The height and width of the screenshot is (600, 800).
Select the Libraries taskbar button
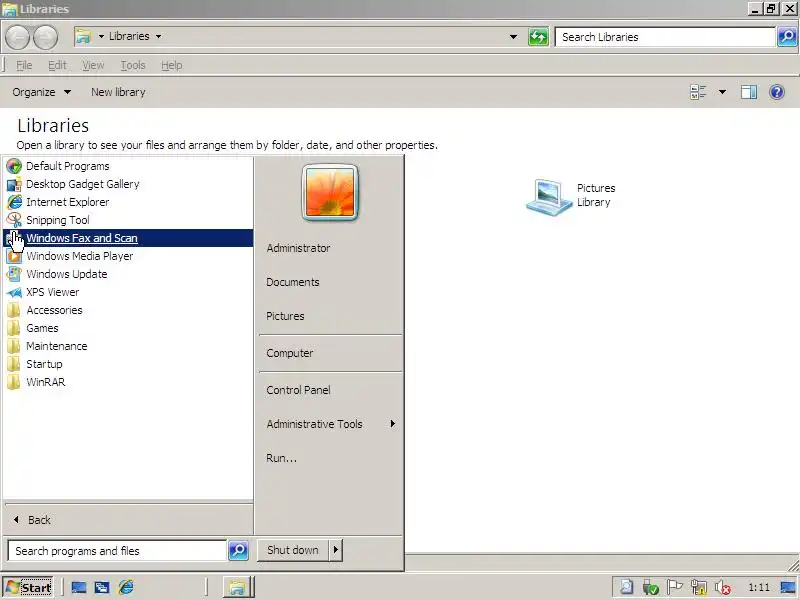pyautogui.click(x=238, y=587)
